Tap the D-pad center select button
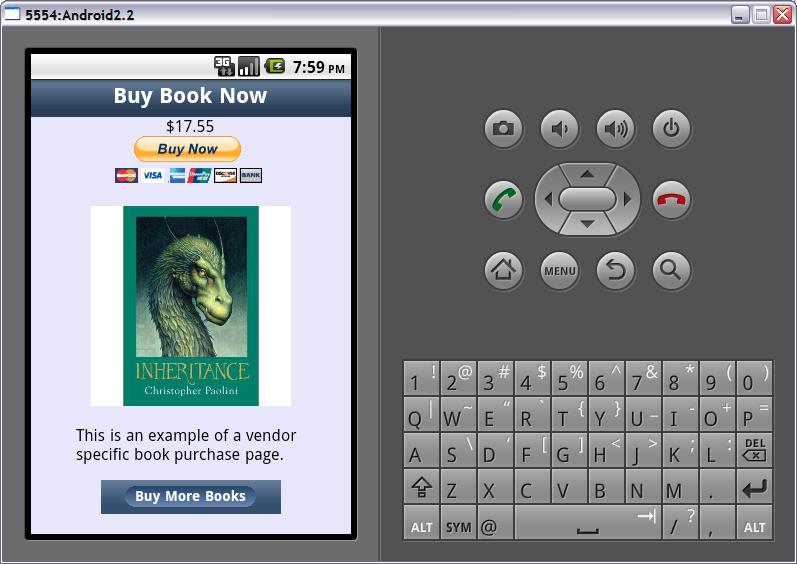The image size is (797, 564). pyautogui.click(x=588, y=199)
